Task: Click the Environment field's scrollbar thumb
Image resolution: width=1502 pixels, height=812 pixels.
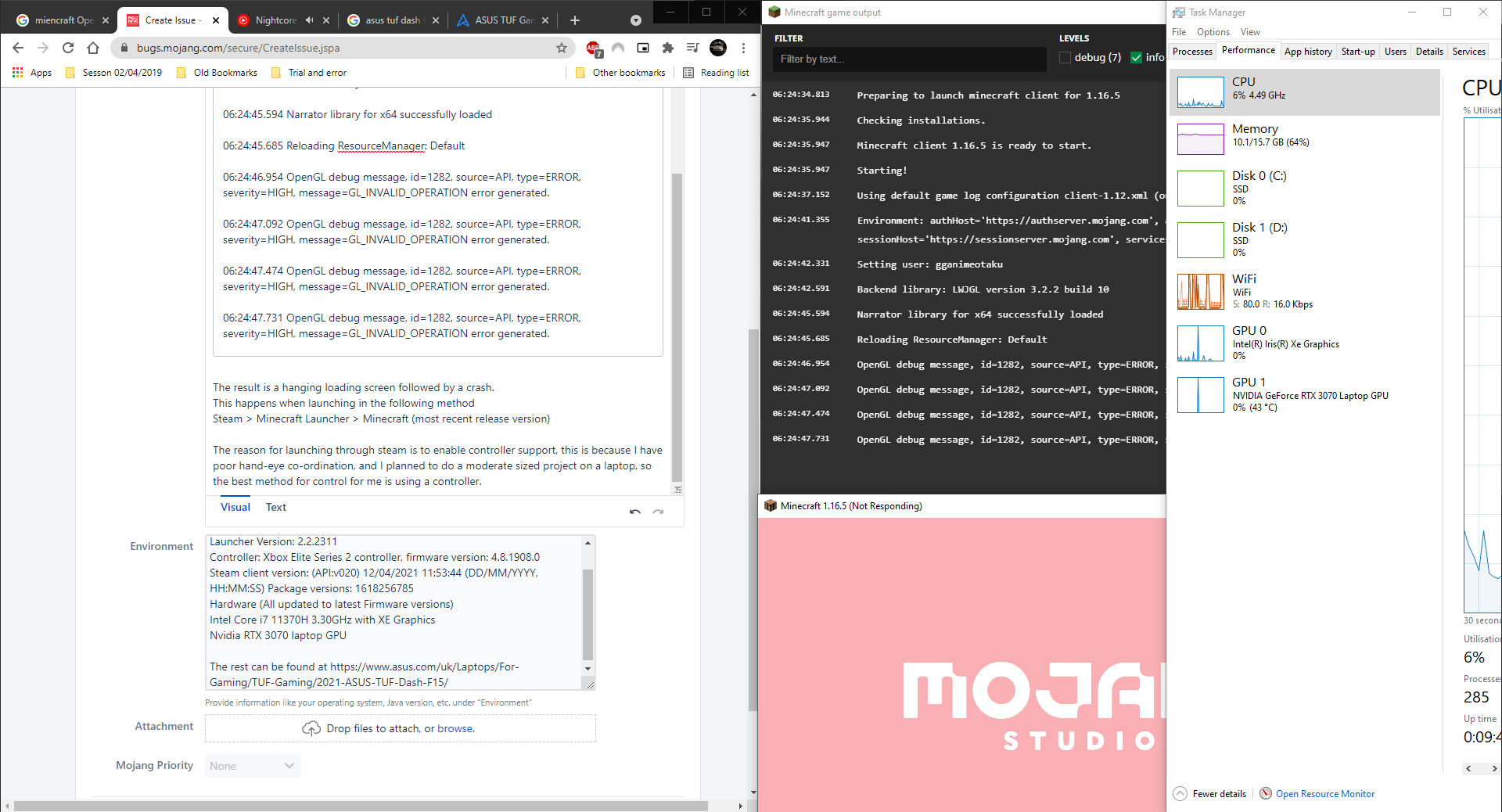Action: point(588,614)
